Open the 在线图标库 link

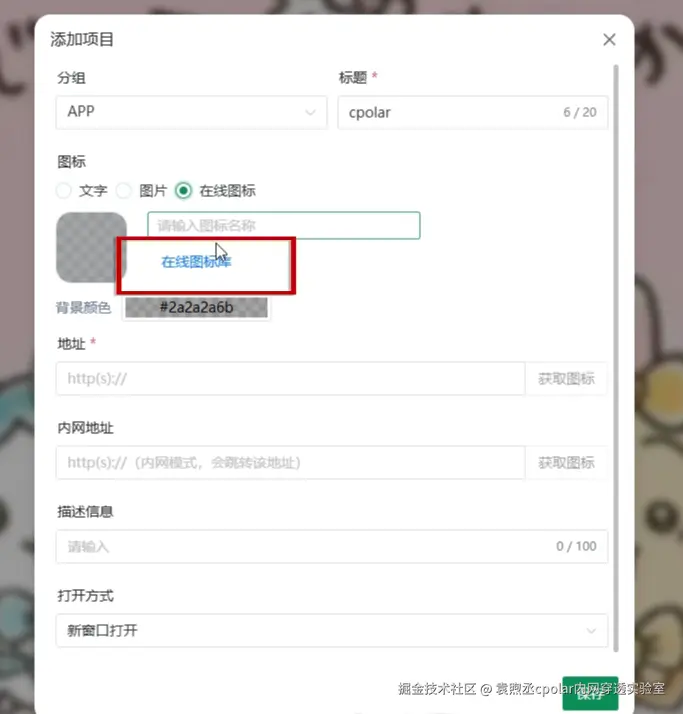coord(196,262)
